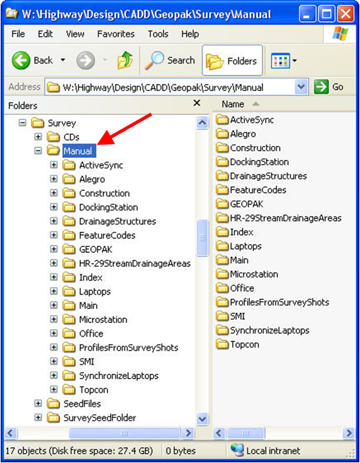Open the Views icon menu
360x463 pixels.
pos(280,61)
